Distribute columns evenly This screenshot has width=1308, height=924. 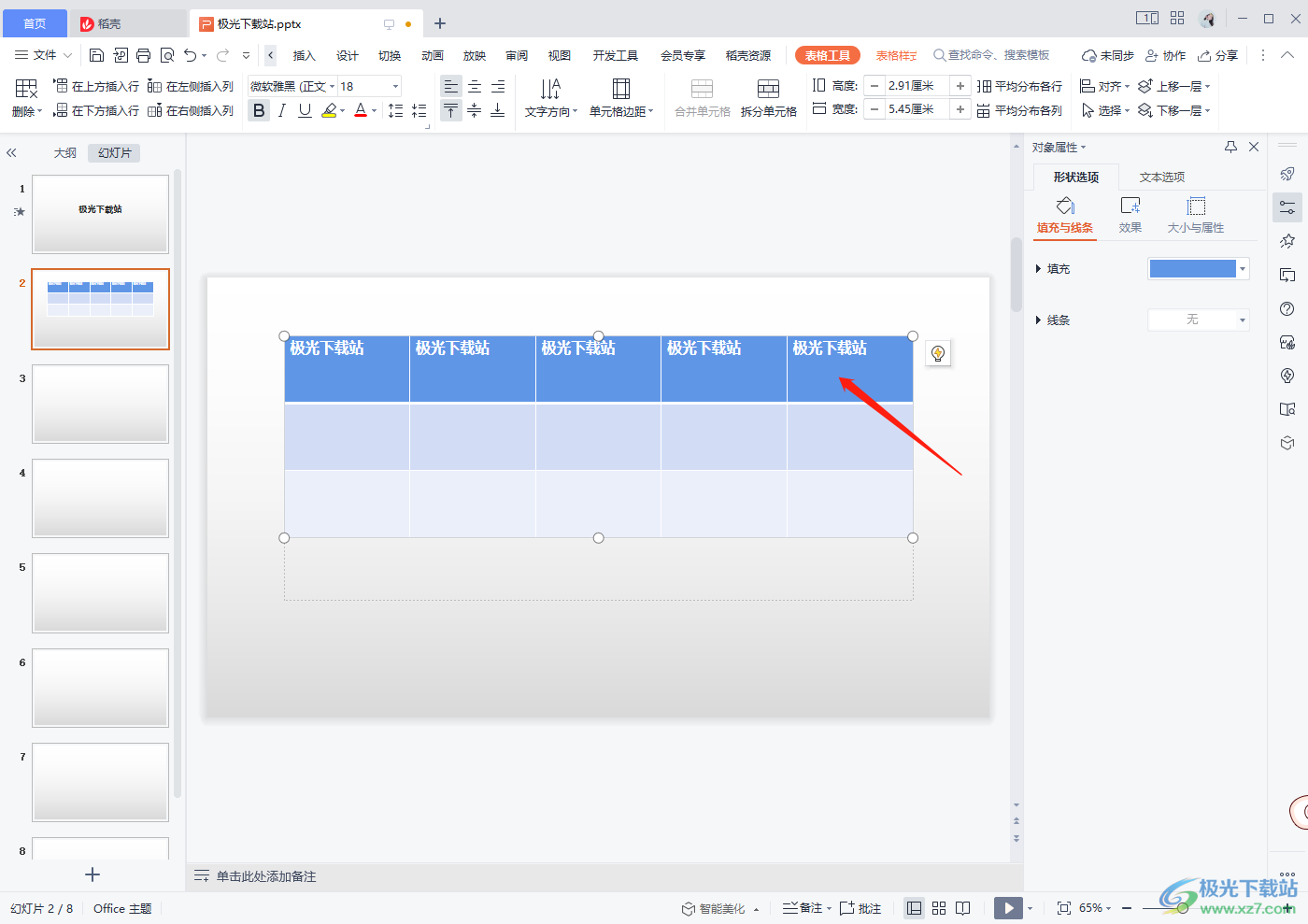[x=1019, y=110]
